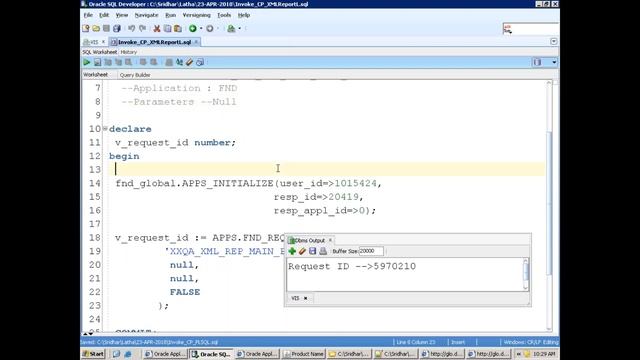Image resolution: width=640 pixels, height=360 pixels.
Task: Open the dropdown arrow beside the SQL worksheet connection icon
Action: coord(240,29)
